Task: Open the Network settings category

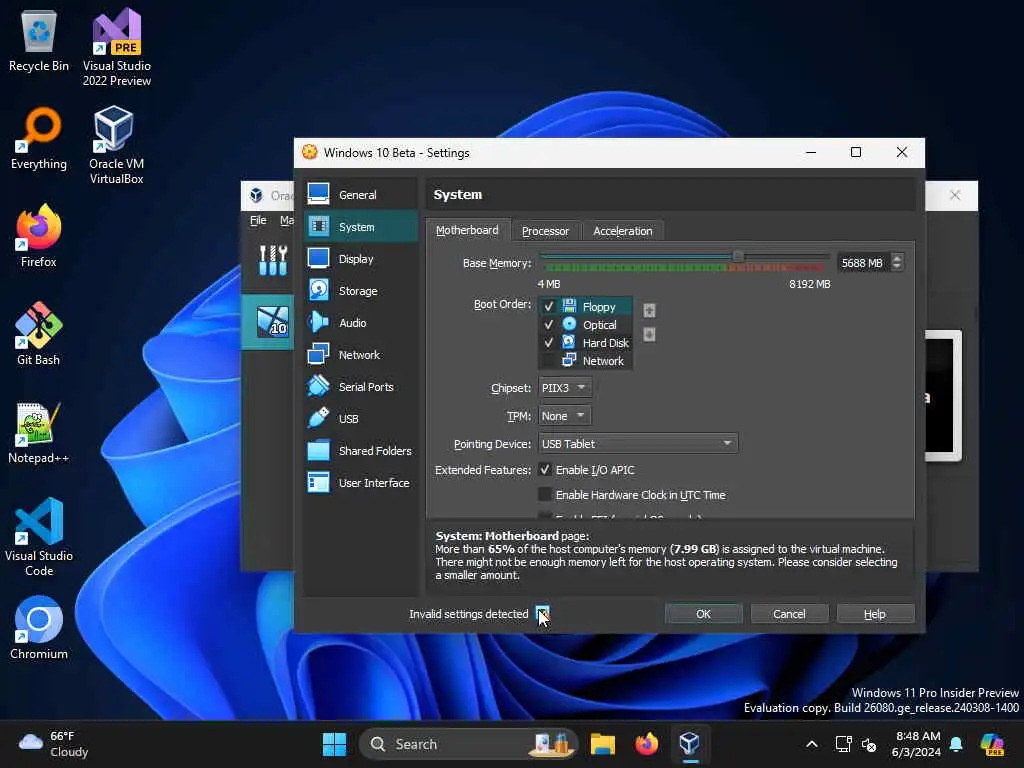Action: pyautogui.click(x=360, y=355)
